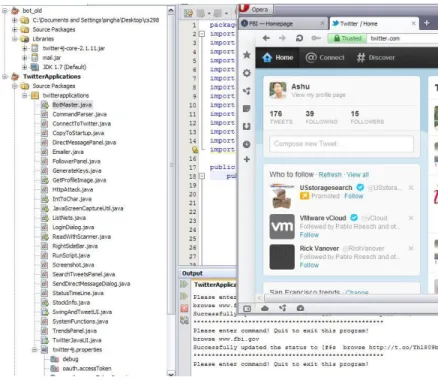The width and height of the screenshot is (438, 380).
Task: Collapse the bot_old project node
Action: [x=5, y=11]
